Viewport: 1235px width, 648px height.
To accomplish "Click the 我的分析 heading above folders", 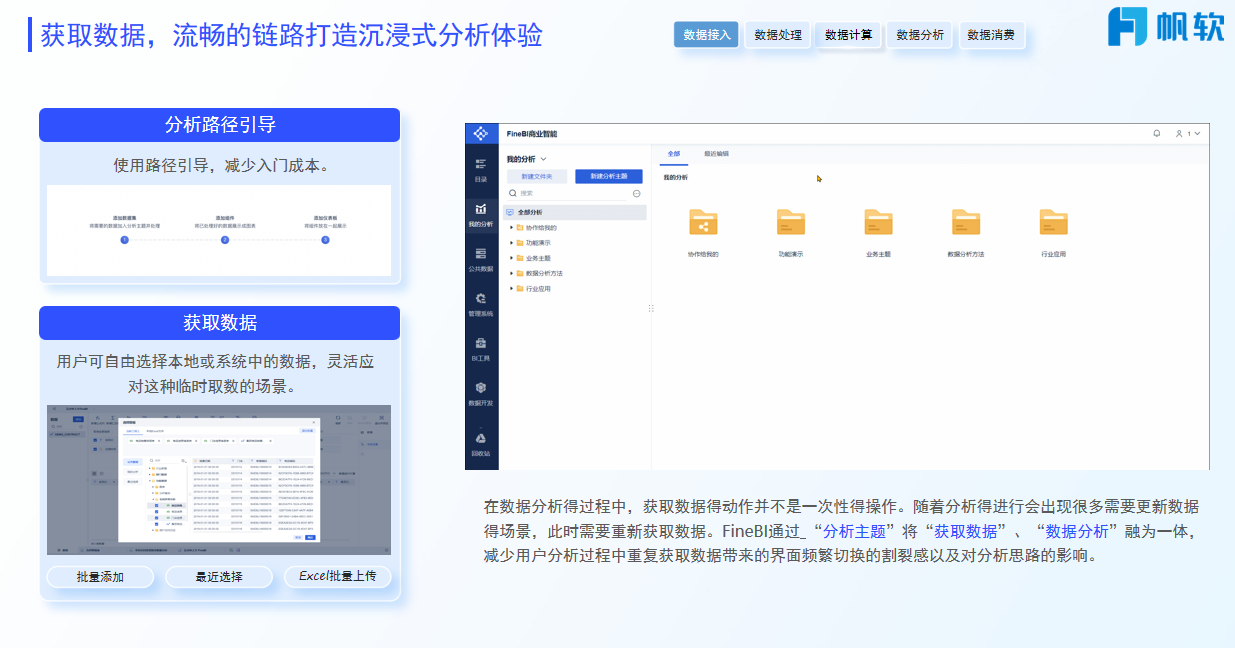I will point(675,177).
